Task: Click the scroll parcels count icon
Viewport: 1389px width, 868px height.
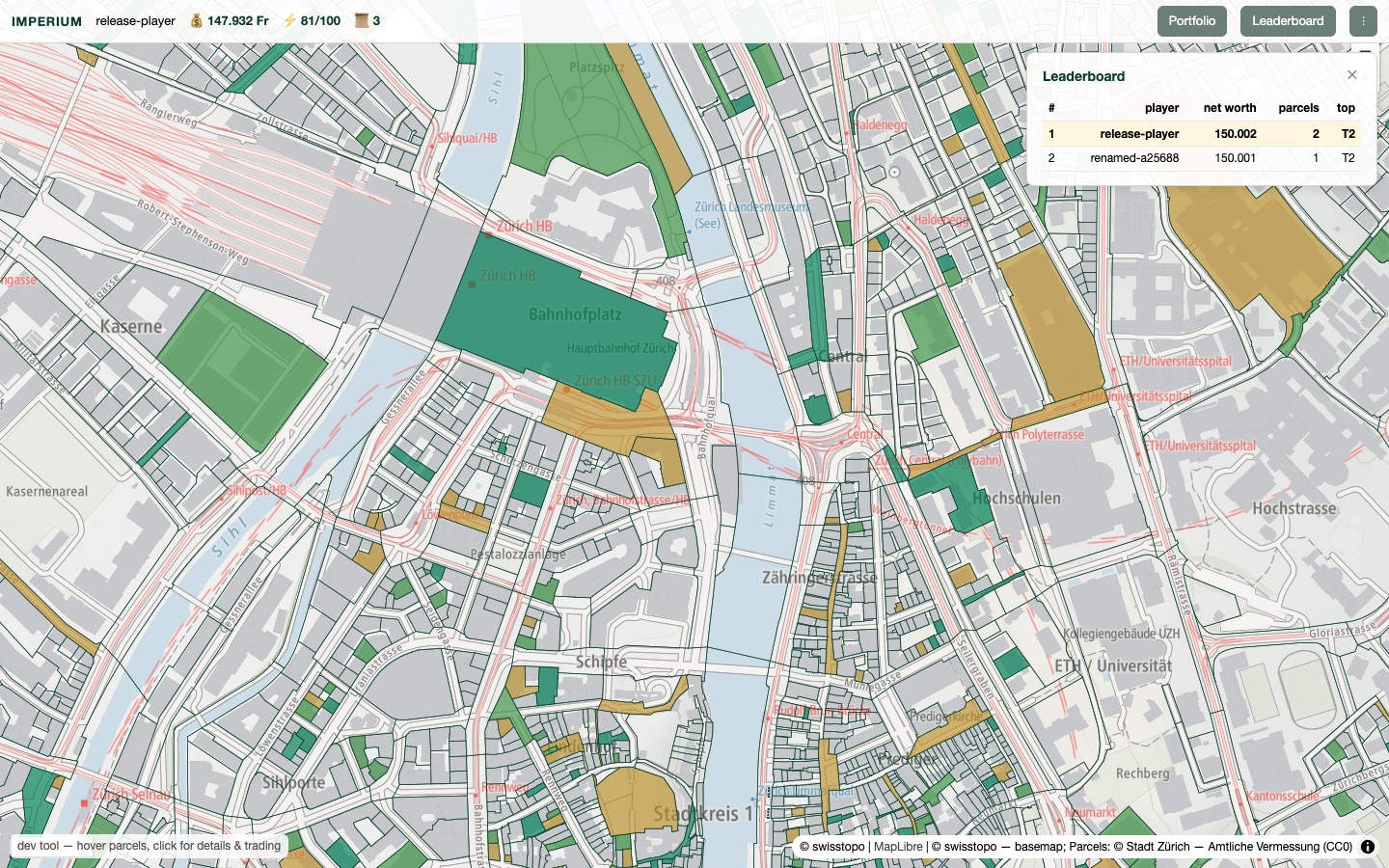Action: pyautogui.click(x=362, y=20)
